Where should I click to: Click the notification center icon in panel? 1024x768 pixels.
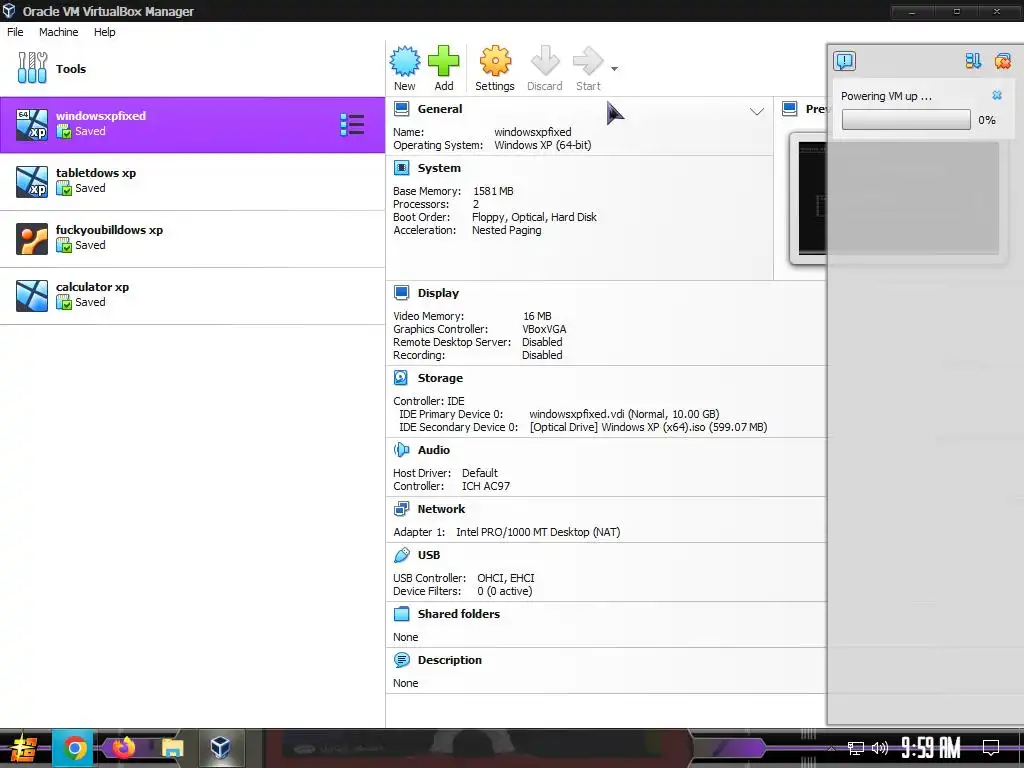pyautogui.click(x=844, y=61)
